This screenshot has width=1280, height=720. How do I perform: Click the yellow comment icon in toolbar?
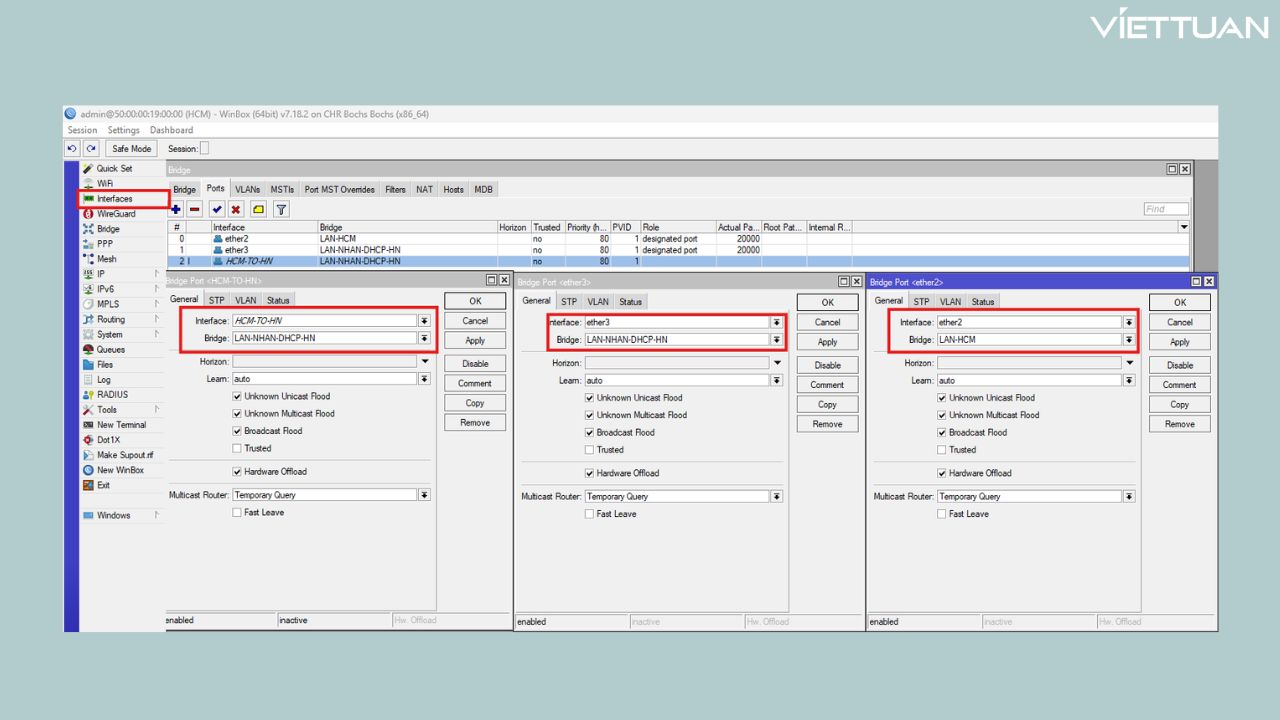coord(258,209)
